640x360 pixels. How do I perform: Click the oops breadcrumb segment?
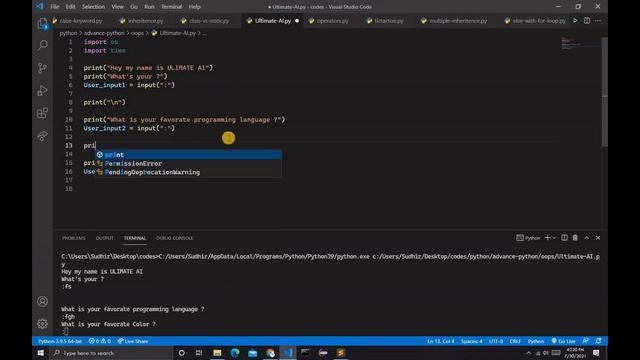click(137, 33)
